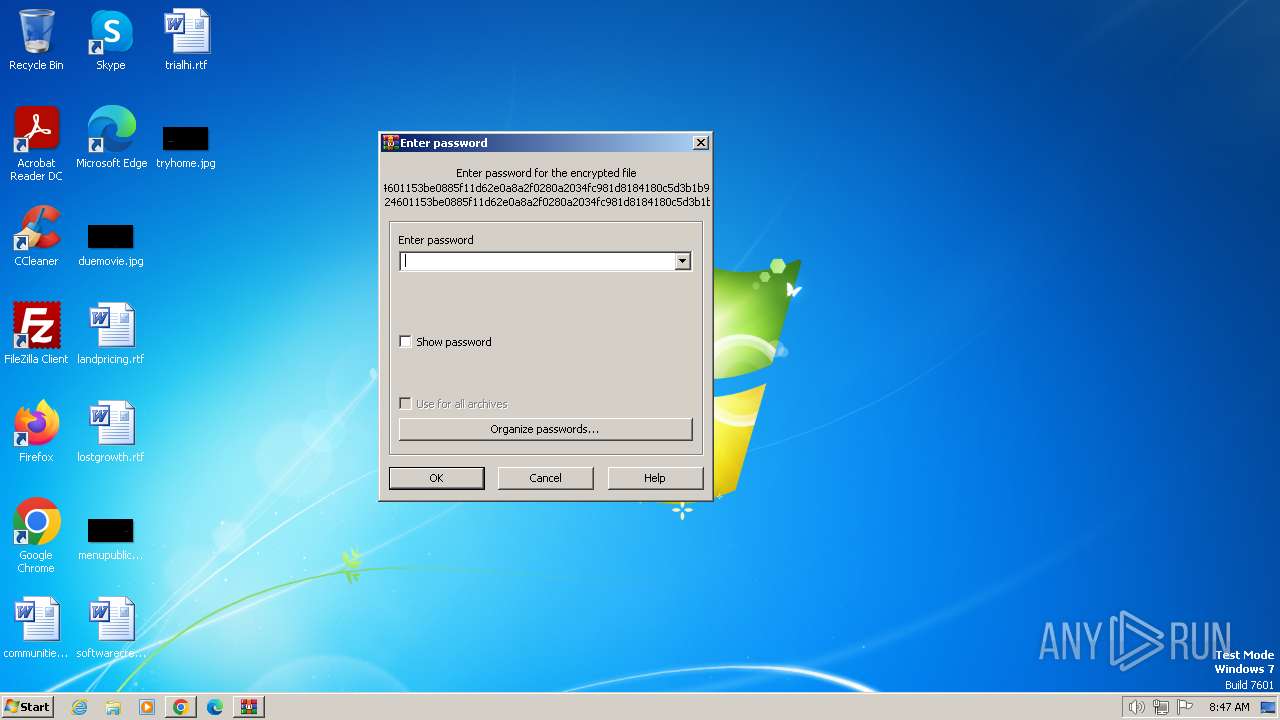Launch the Google Chrome desktop shortcut
Screen dimensions: 1280x720
click(x=36, y=535)
